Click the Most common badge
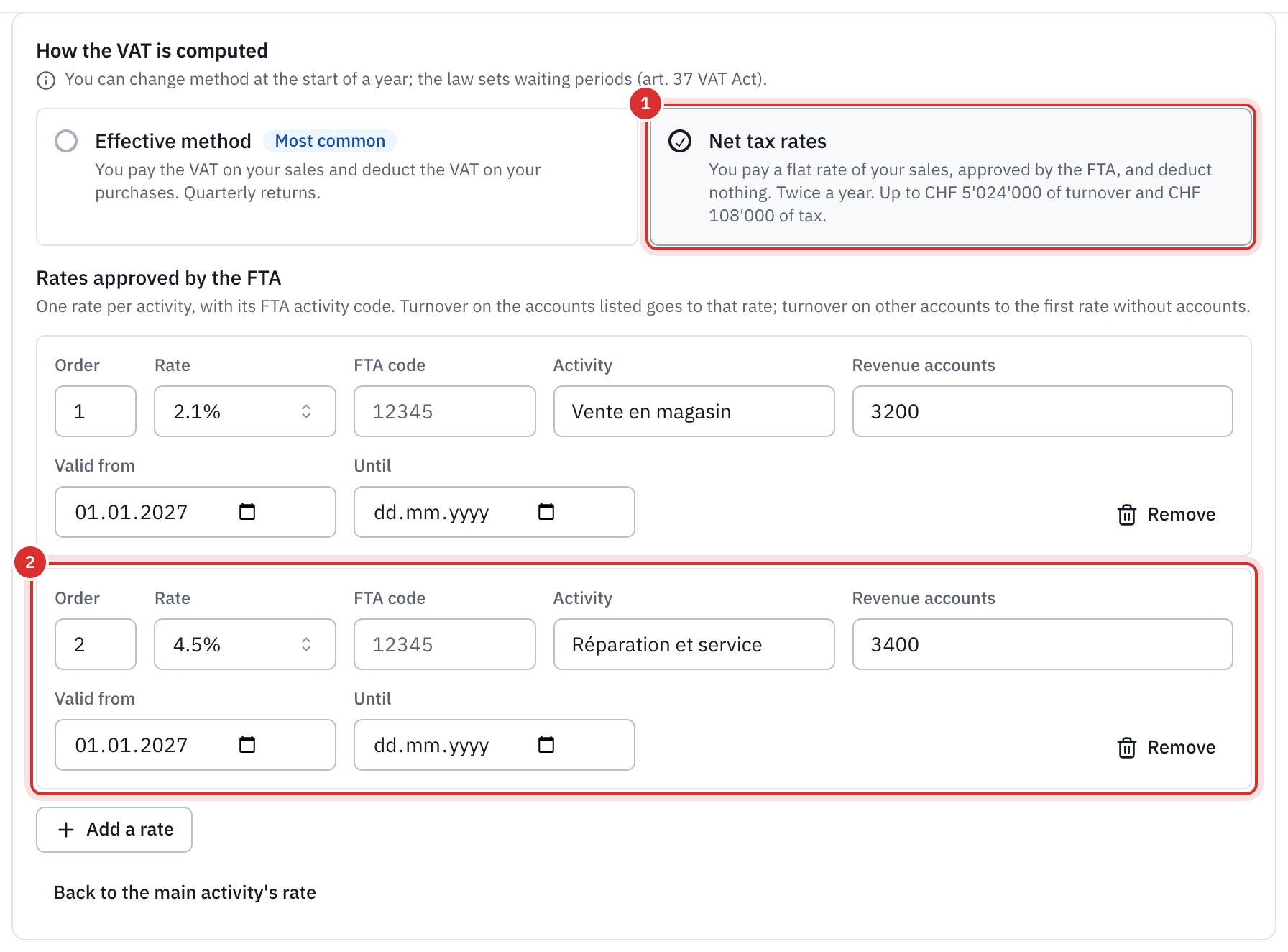The width and height of the screenshot is (1288, 952). tap(330, 141)
